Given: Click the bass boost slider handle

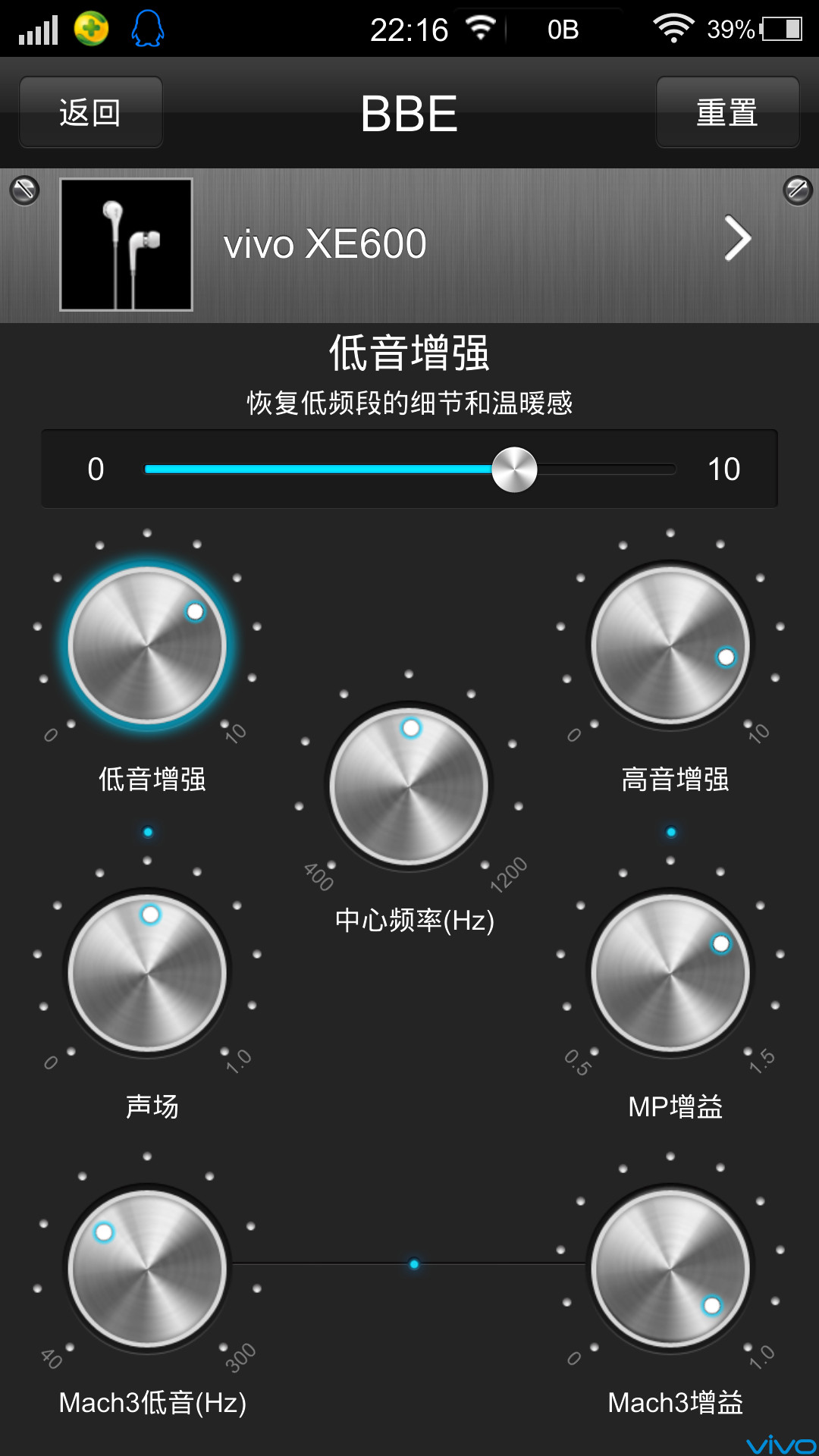Looking at the screenshot, I should coord(514,469).
